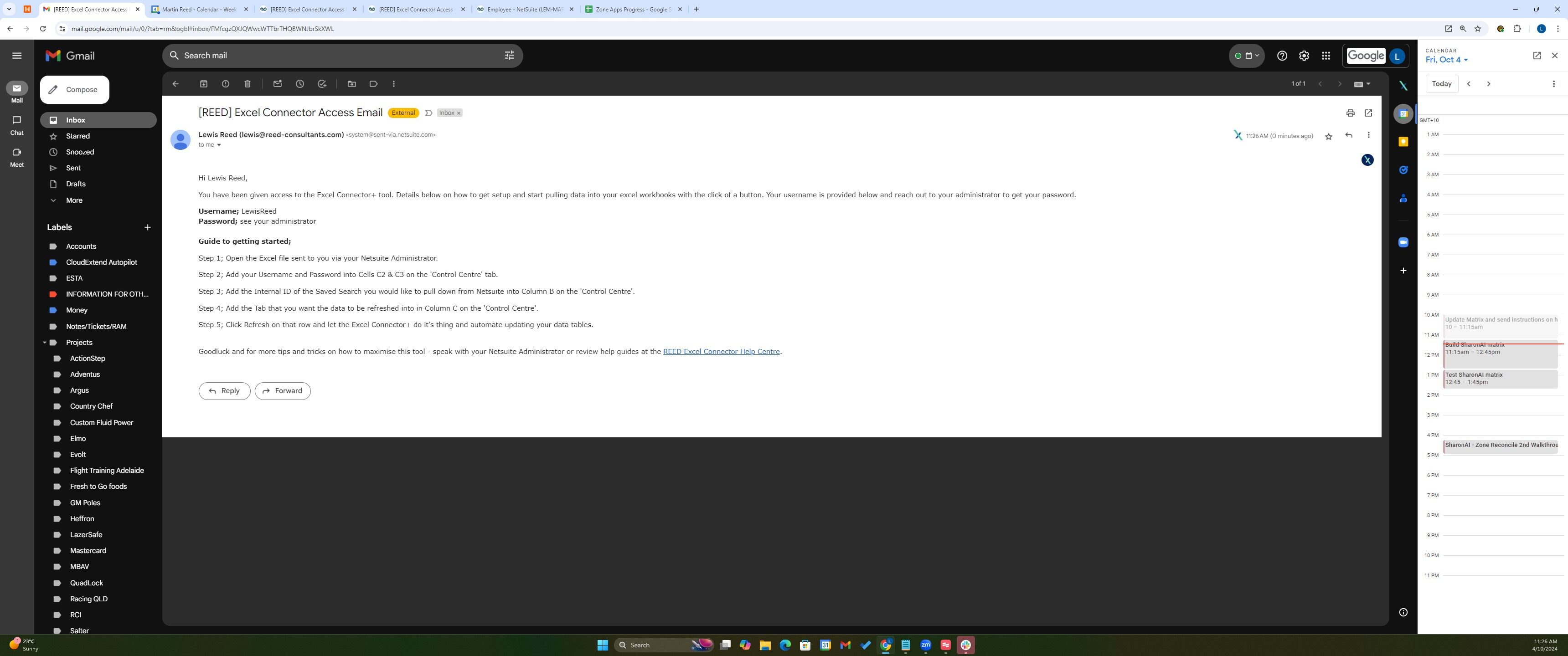This screenshot has width=1568, height=656.
Task: Toggle the main menu hamburger
Action: [x=17, y=56]
